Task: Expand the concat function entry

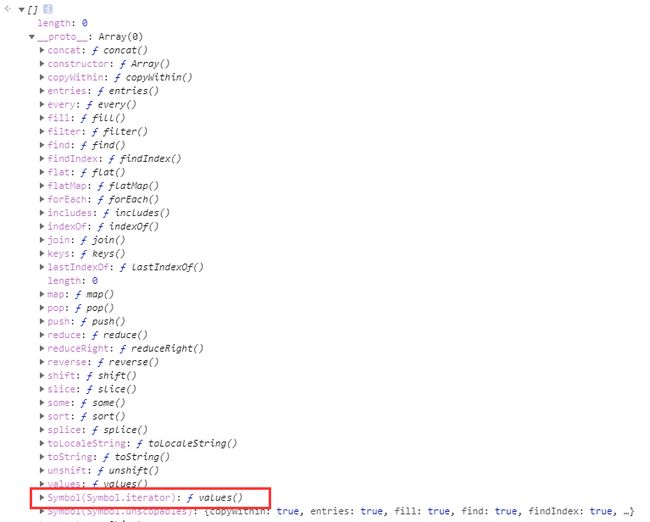Action: tap(42, 50)
